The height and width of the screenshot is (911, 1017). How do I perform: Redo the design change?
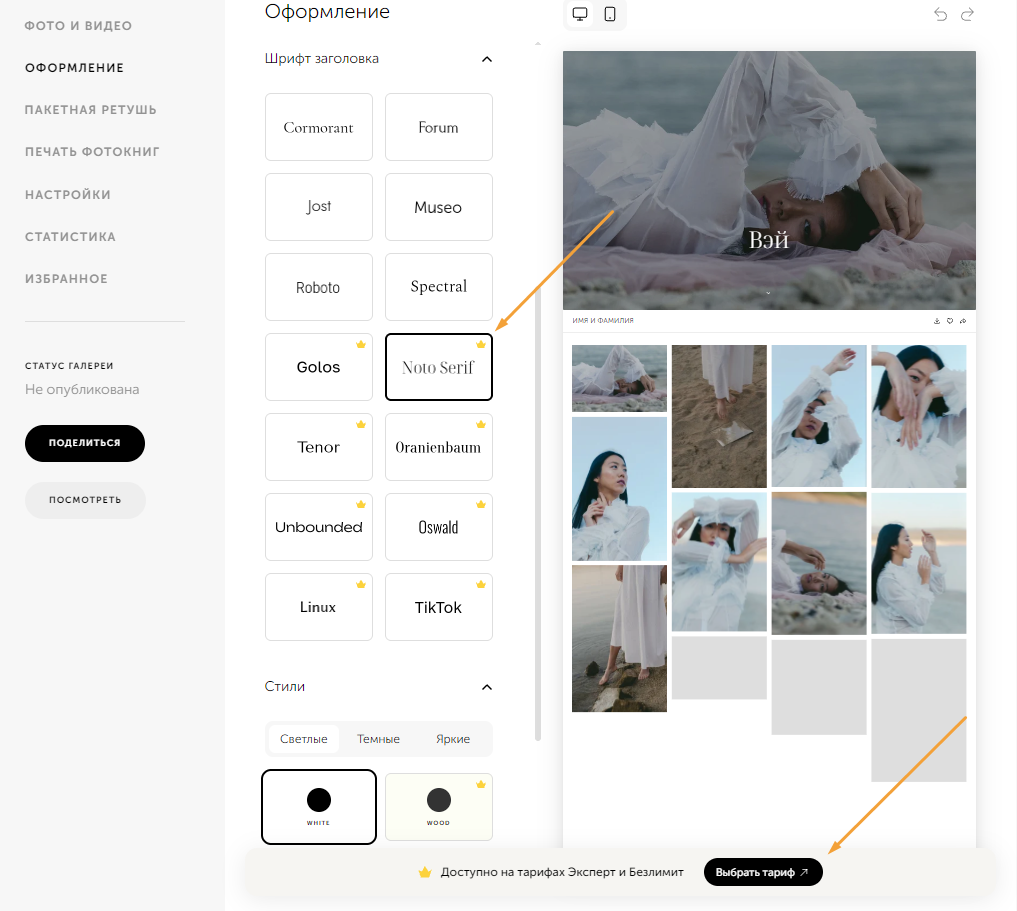click(967, 14)
